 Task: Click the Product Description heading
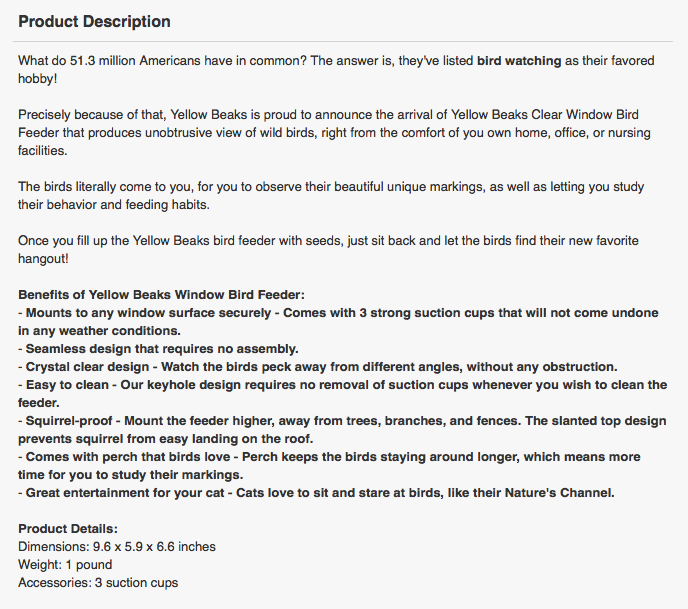(x=94, y=21)
